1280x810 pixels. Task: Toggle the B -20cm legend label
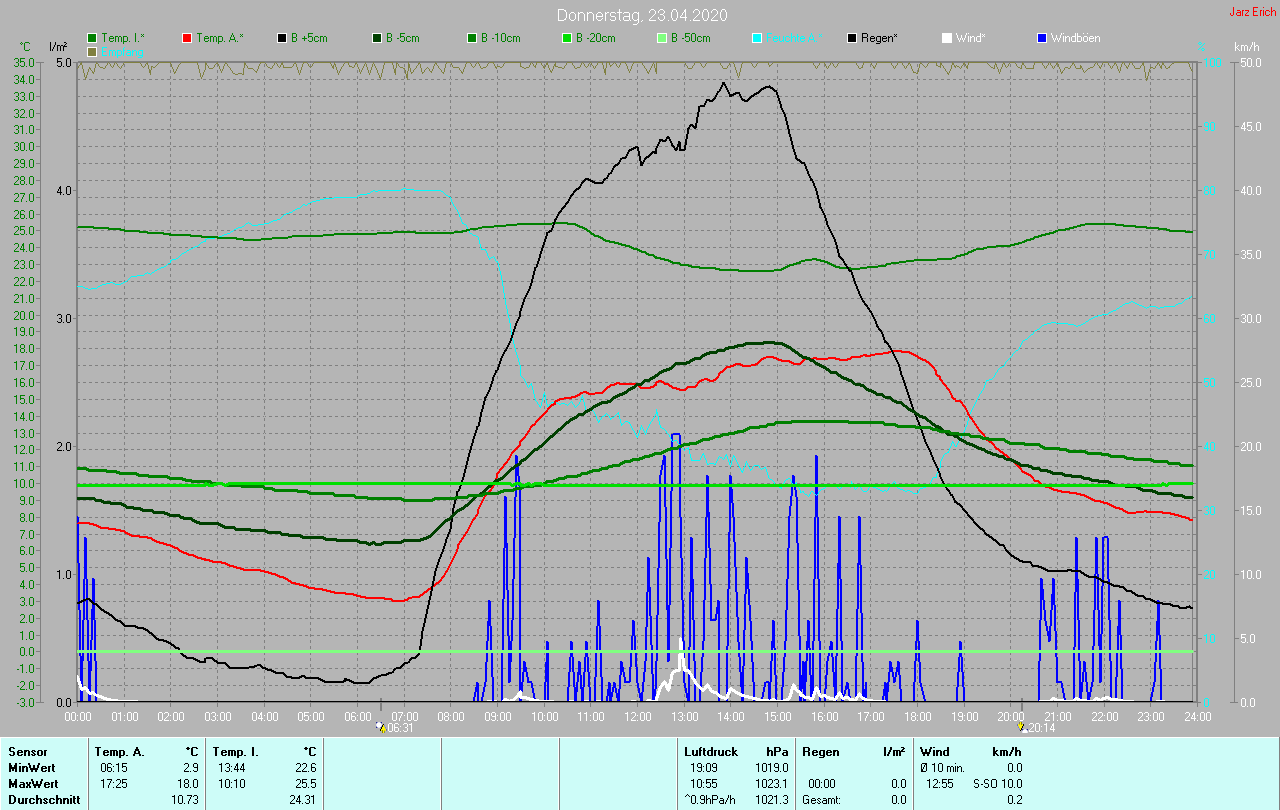(x=595, y=38)
